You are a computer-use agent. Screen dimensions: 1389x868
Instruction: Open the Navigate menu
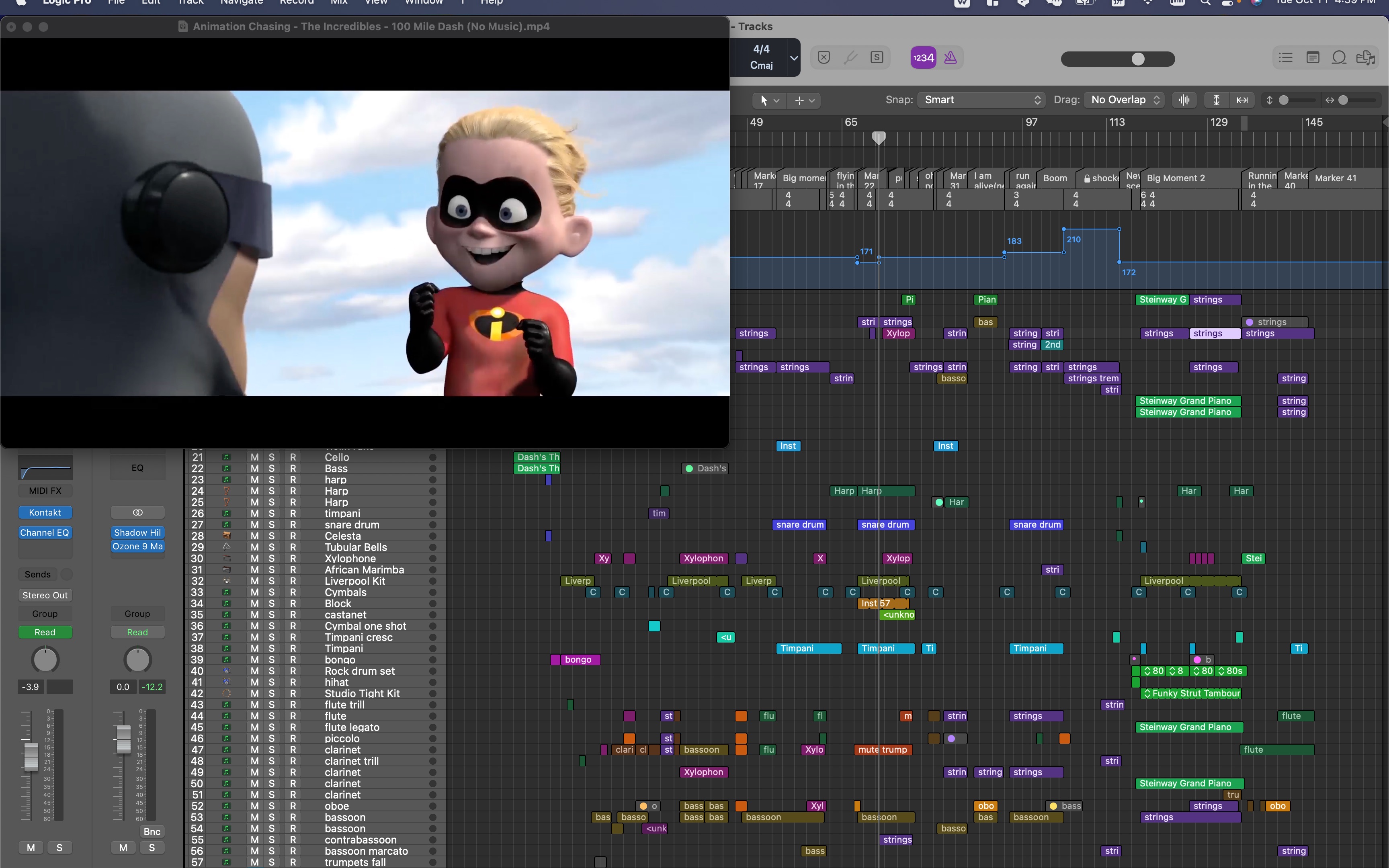coord(242,2)
